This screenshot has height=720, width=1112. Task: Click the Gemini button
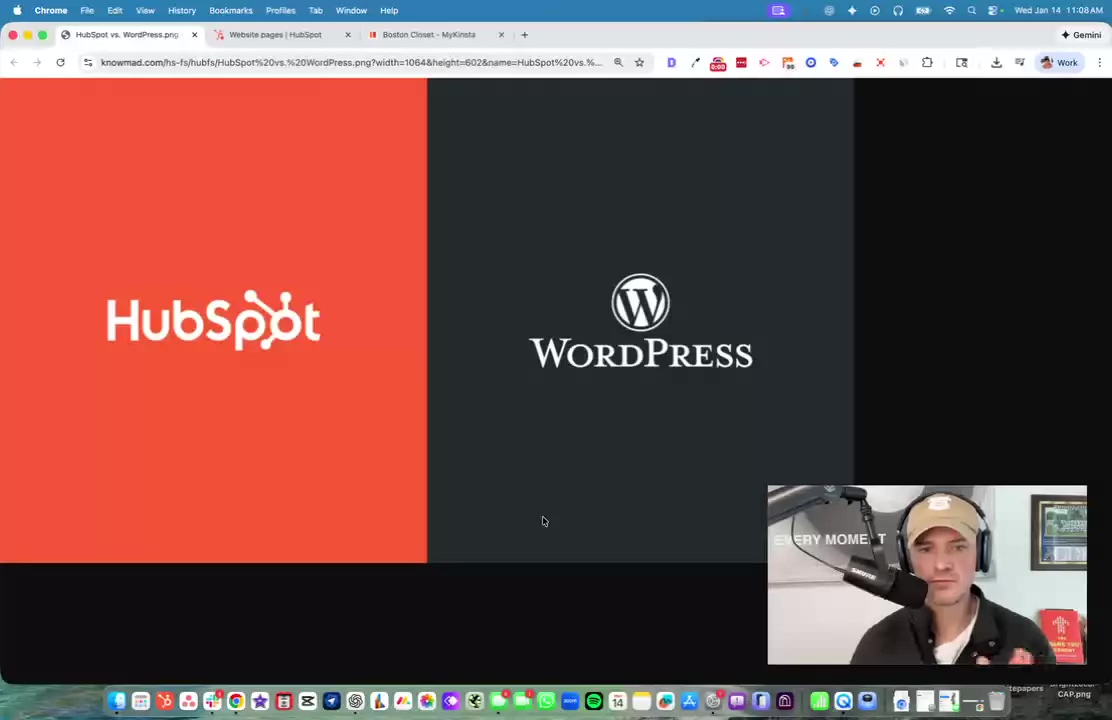[x=1081, y=34]
